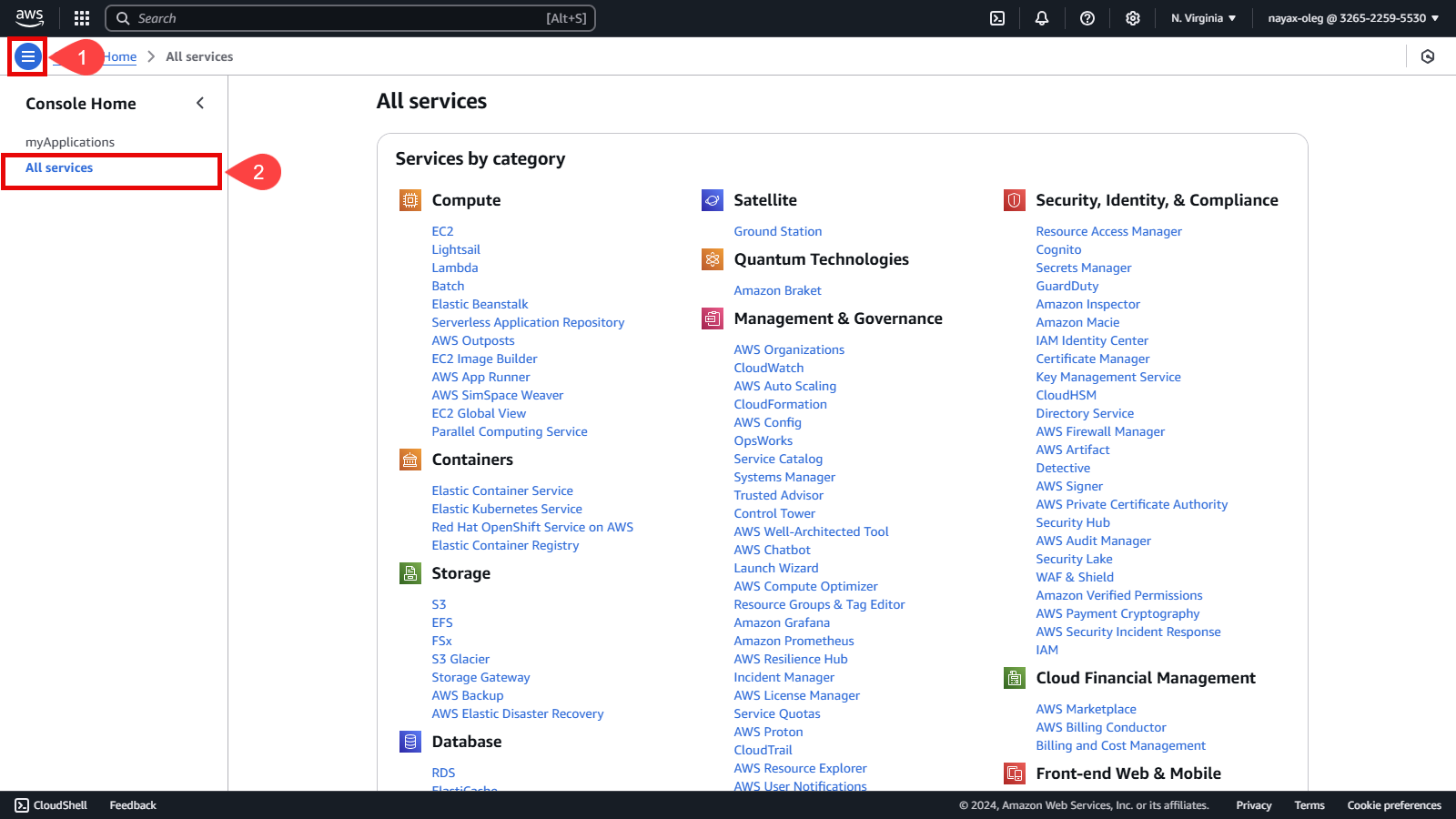Click the CloudShell button in footer
The height and width of the screenshot is (819, 1456).
51,805
